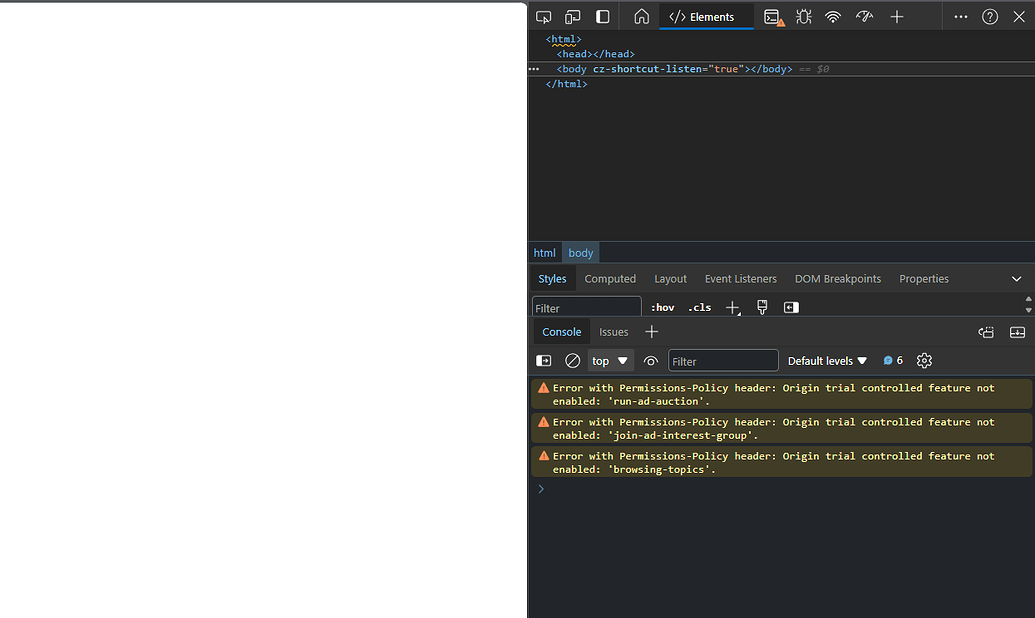
Task: Click the console Filter input field
Action: [x=723, y=361]
